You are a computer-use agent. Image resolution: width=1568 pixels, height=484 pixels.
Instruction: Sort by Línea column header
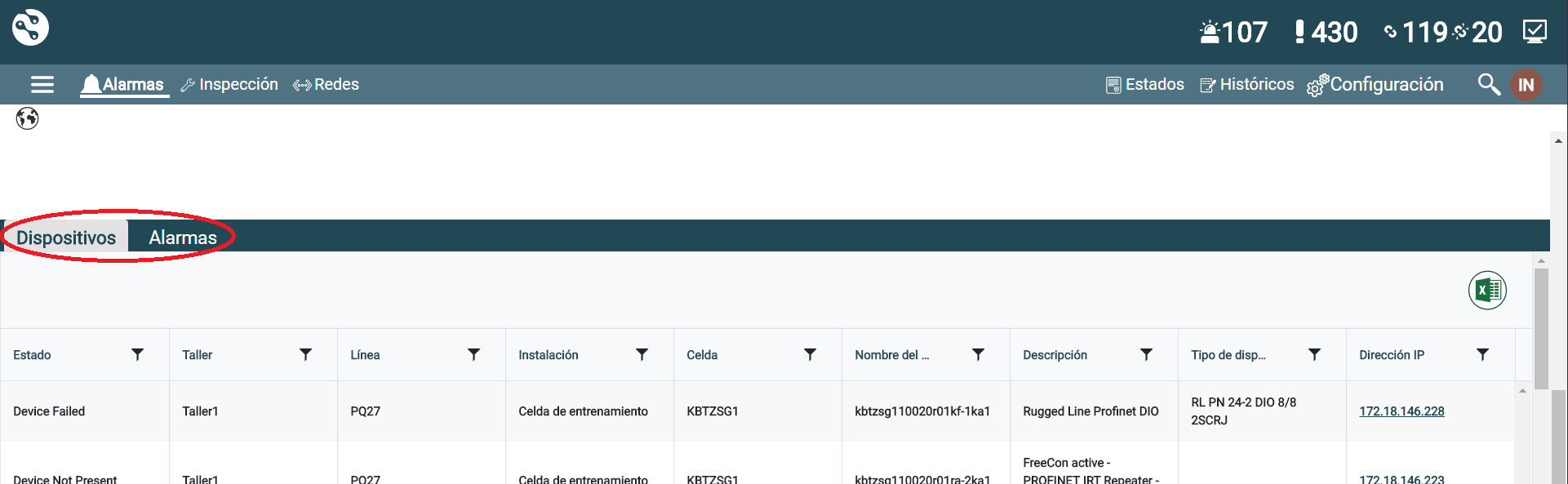click(x=365, y=355)
